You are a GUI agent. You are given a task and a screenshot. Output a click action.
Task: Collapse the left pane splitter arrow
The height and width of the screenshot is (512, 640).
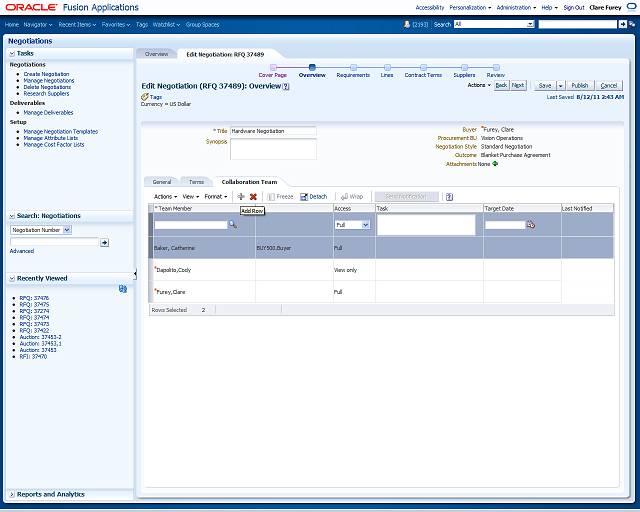coord(135,274)
